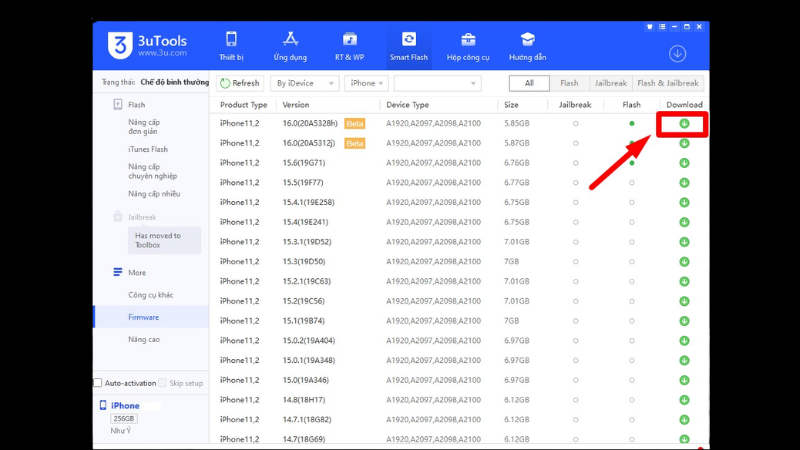This screenshot has width=800, height=450.
Task: Download firmware 15.3.1(19D52)
Action: (x=684, y=242)
